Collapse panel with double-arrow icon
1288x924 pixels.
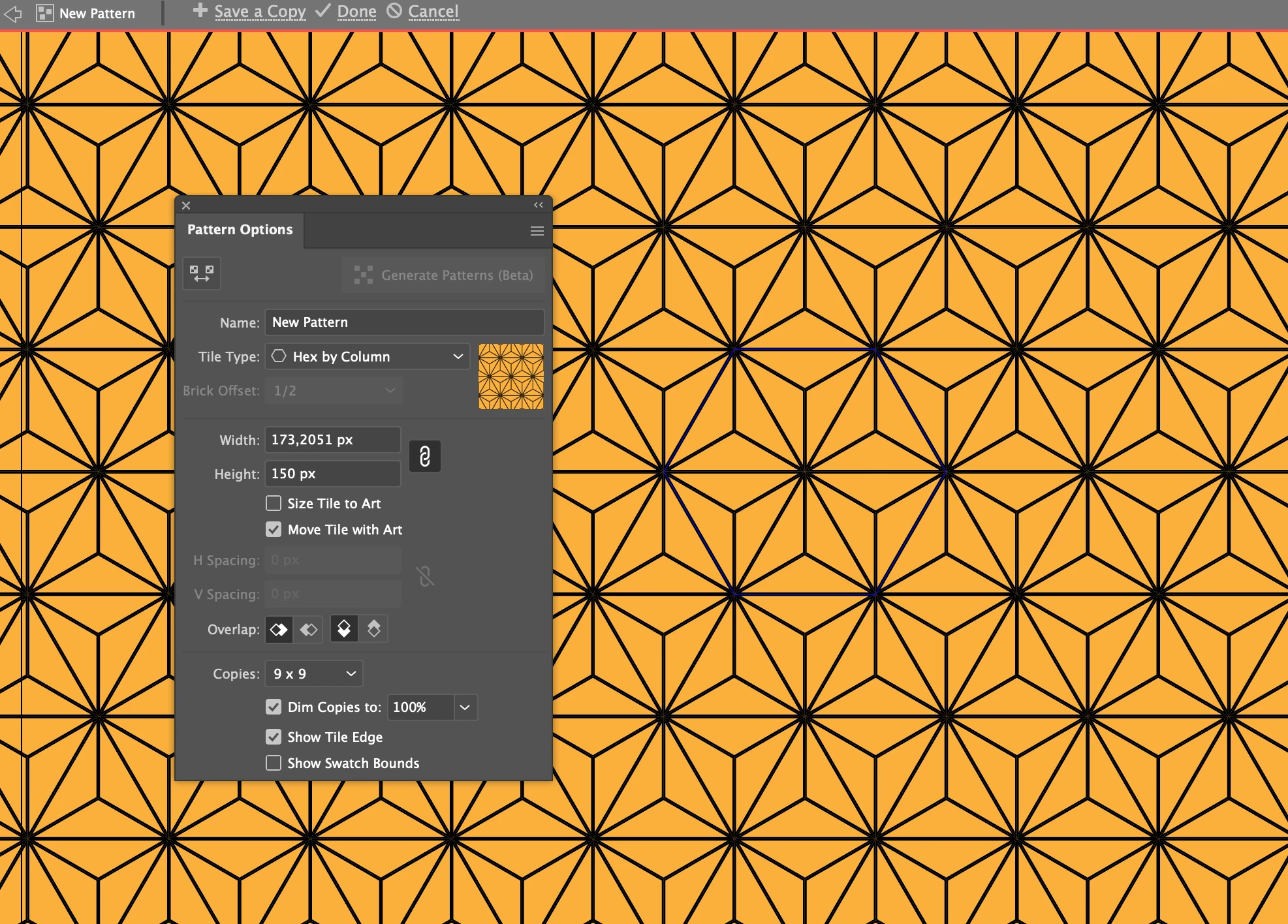[538, 205]
